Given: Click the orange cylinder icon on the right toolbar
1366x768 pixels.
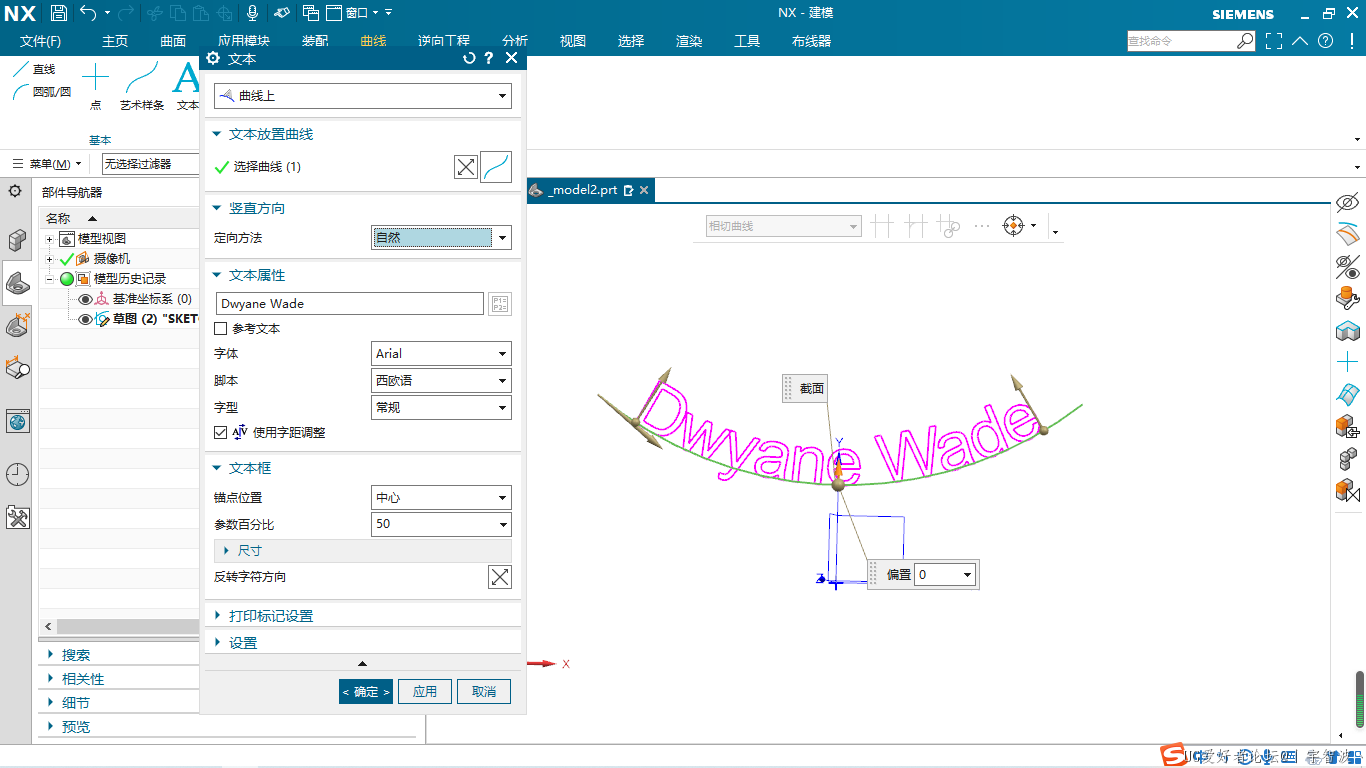Looking at the screenshot, I should 1348,297.
